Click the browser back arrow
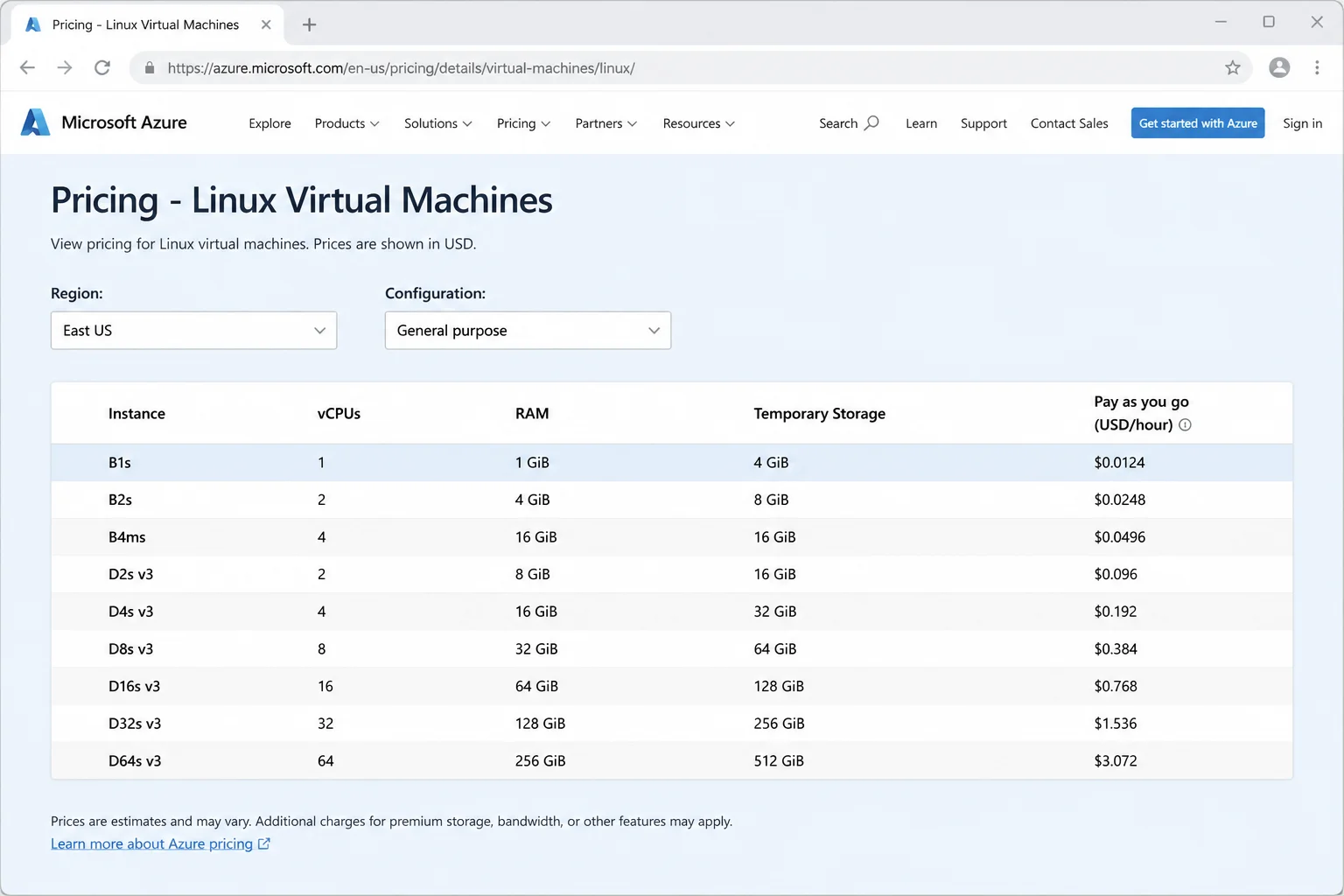Viewport: 1344px width, 896px height. (x=27, y=67)
